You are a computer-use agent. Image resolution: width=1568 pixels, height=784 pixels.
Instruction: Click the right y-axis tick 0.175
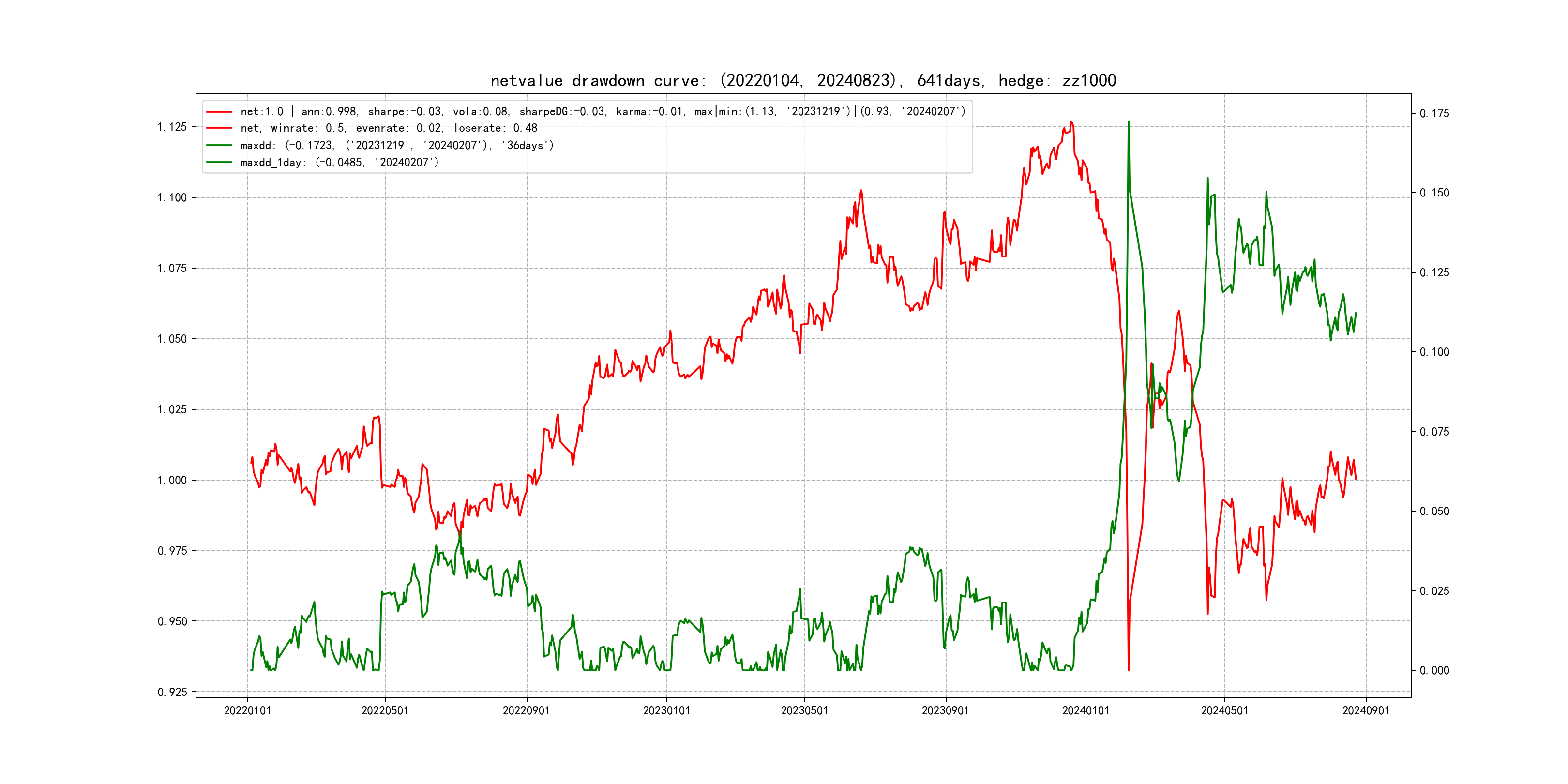tap(1434, 114)
